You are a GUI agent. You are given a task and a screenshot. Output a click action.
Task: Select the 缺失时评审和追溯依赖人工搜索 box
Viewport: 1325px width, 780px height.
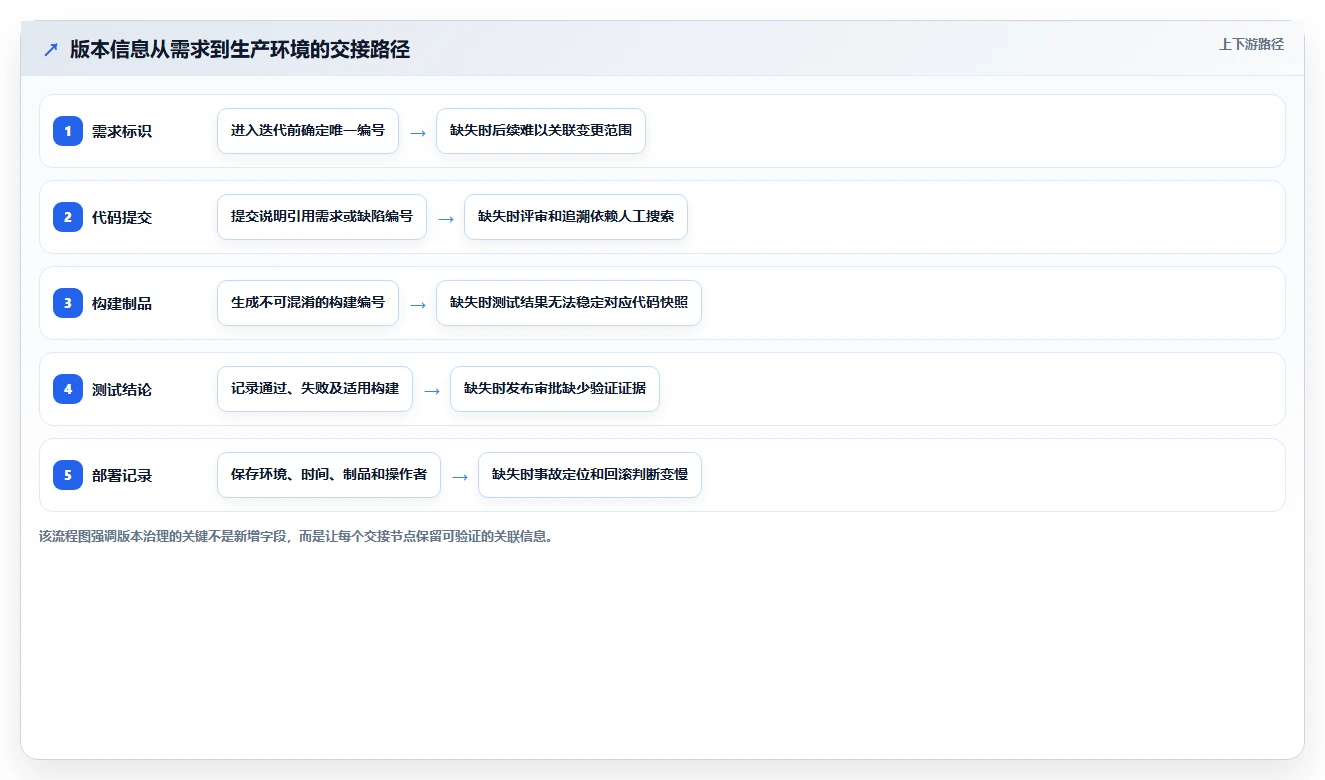tap(576, 217)
